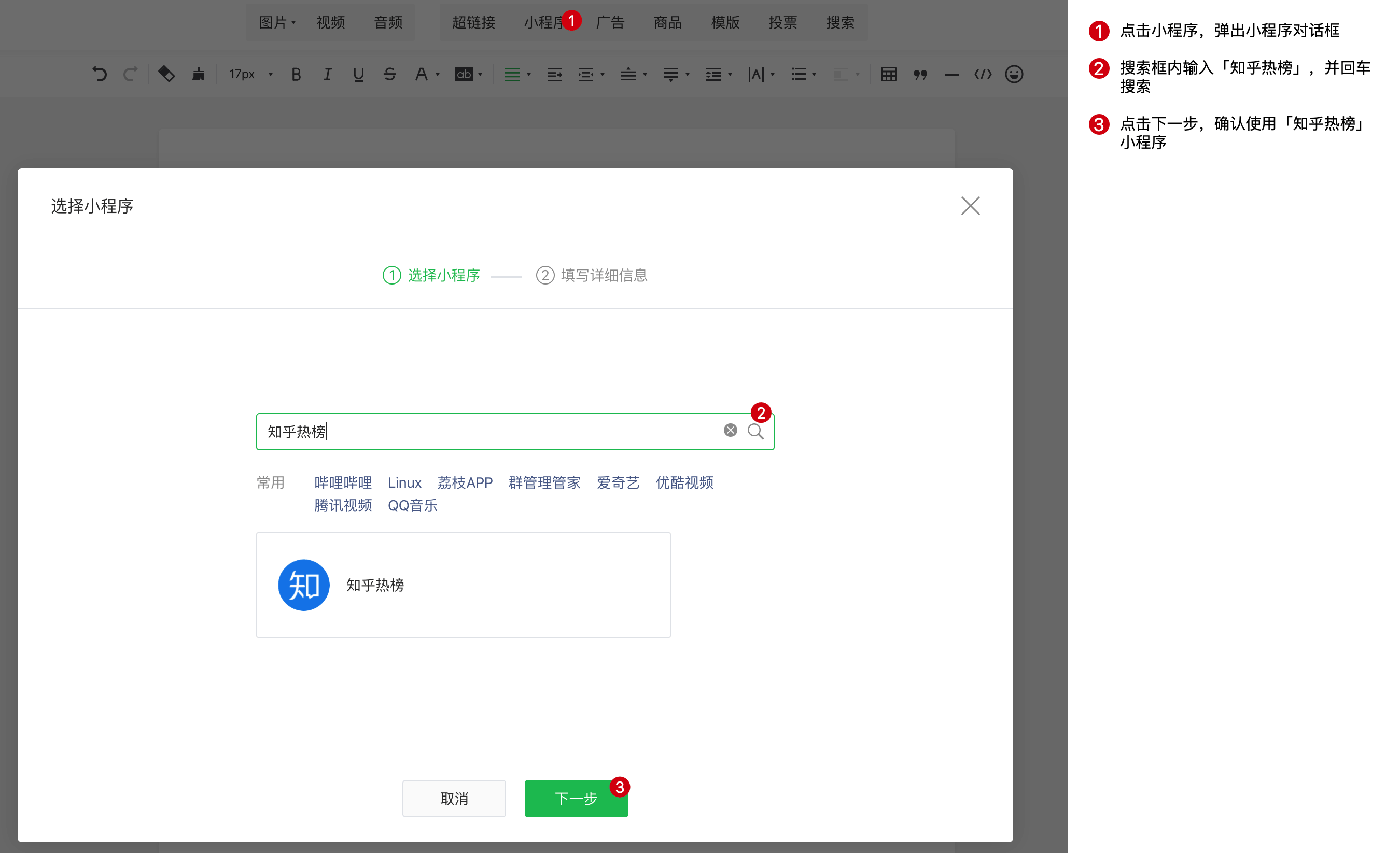
Task: Select the Linux common link
Action: coord(404,482)
